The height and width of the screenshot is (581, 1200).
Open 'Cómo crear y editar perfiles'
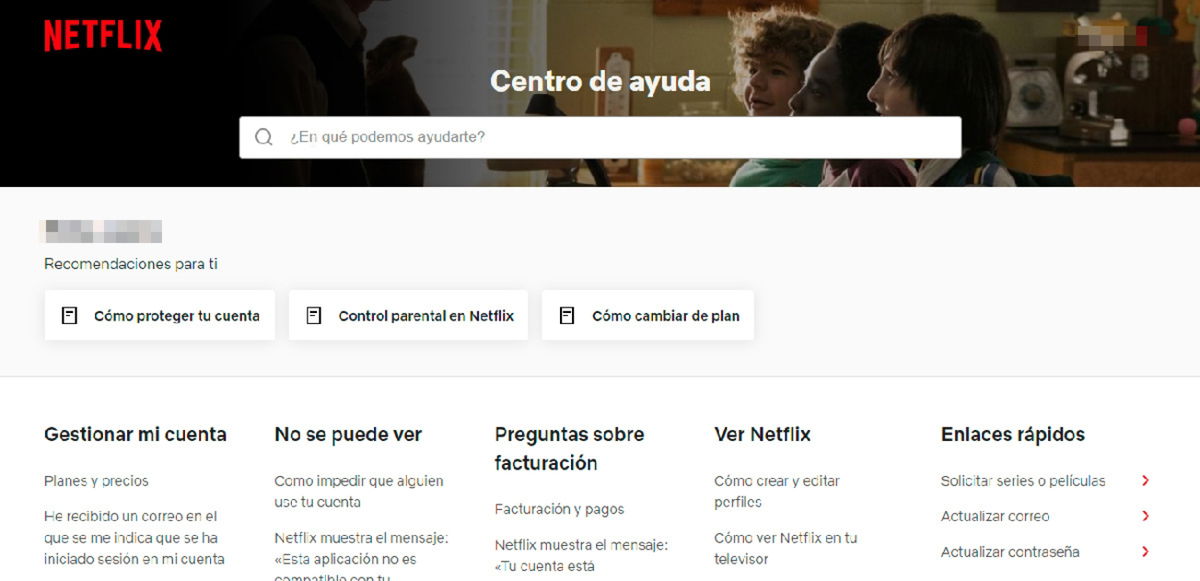tap(776, 490)
